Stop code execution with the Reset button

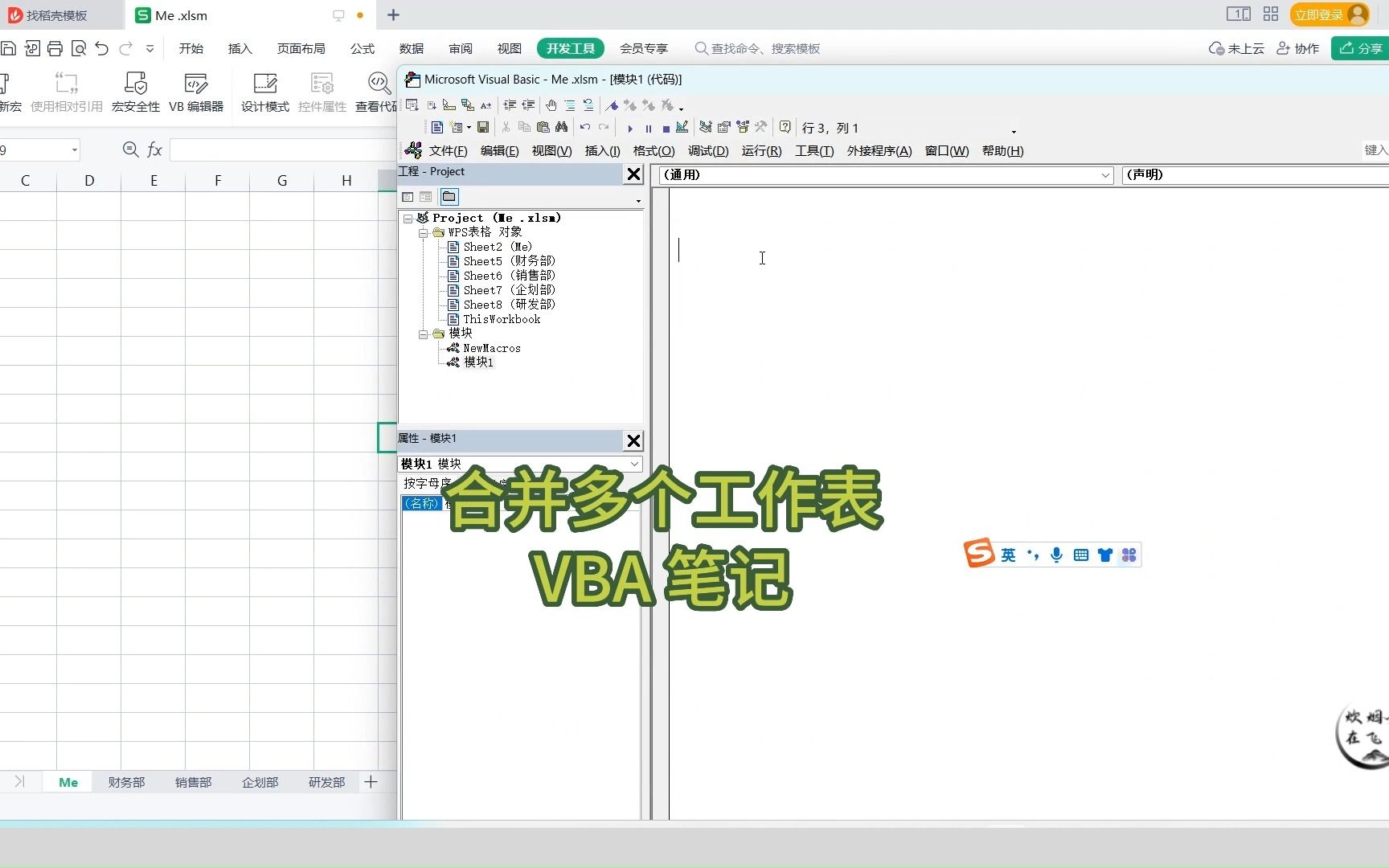point(666,128)
